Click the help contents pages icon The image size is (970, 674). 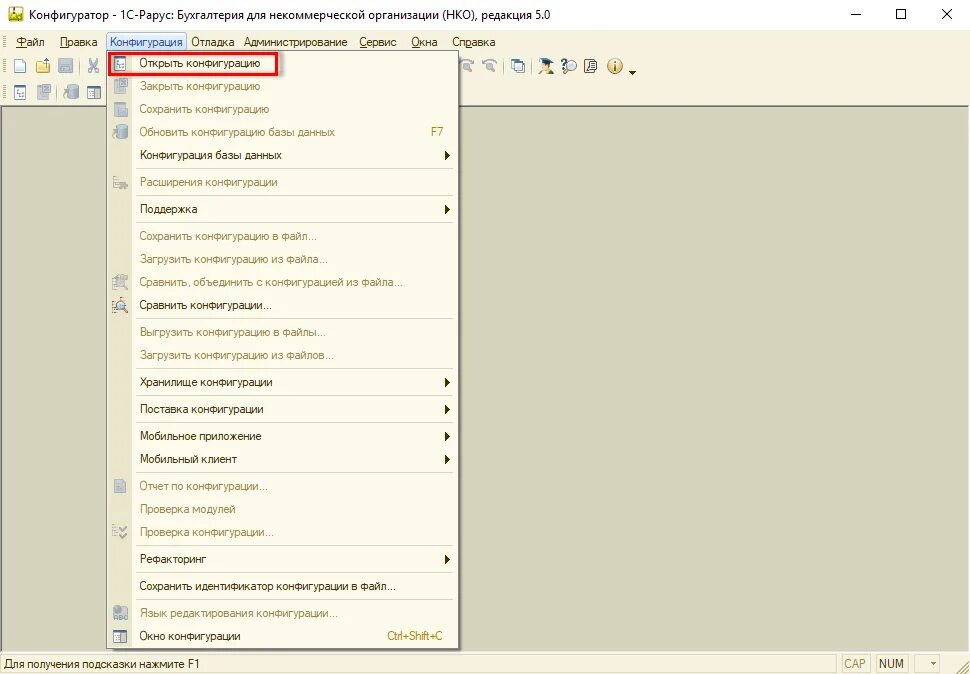coord(591,66)
